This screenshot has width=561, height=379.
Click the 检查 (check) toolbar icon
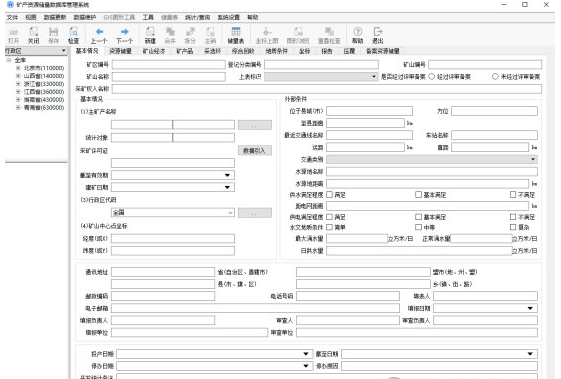[73, 35]
